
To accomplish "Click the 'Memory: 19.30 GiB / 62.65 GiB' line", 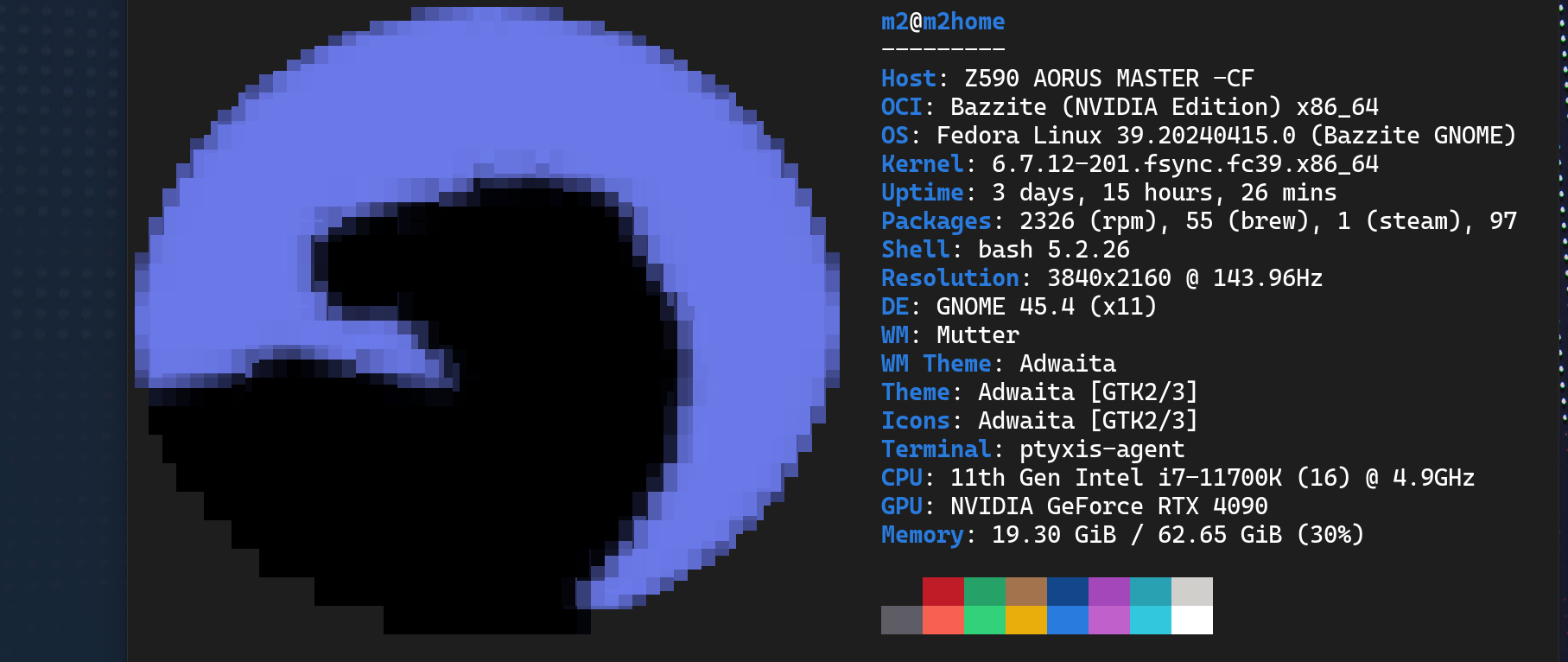I will point(1123,535).
